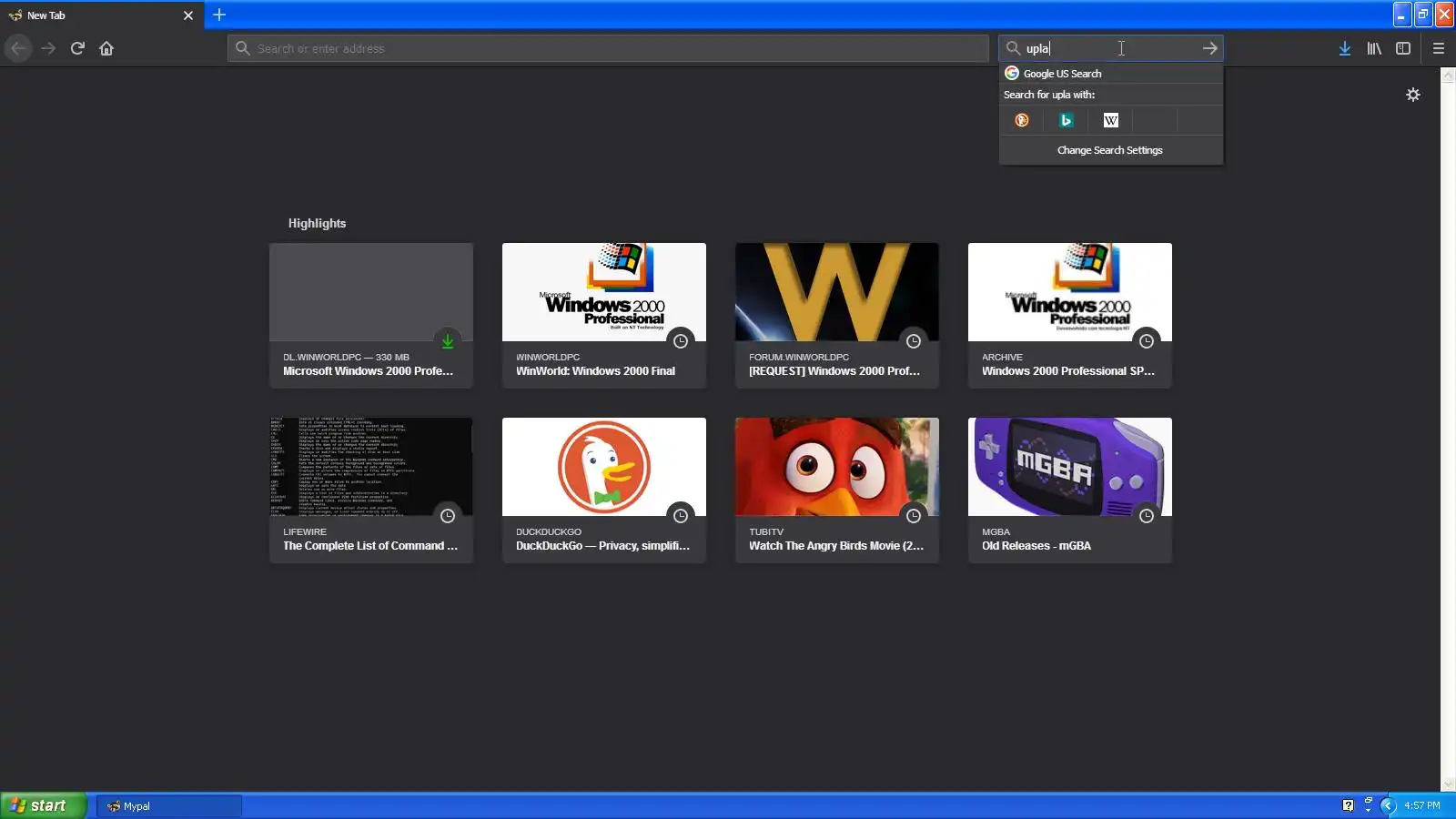Click 'WinWorld: Windows 2000 Final' title link
The width and height of the screenshot is (1456, 819).
(595, 371)
